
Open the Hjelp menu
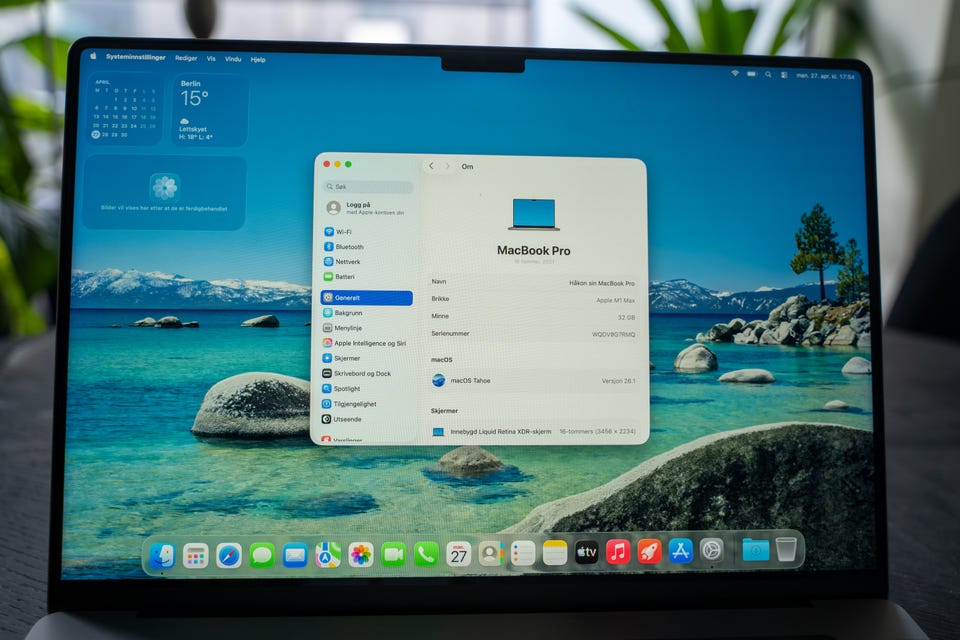click(258, 60)
